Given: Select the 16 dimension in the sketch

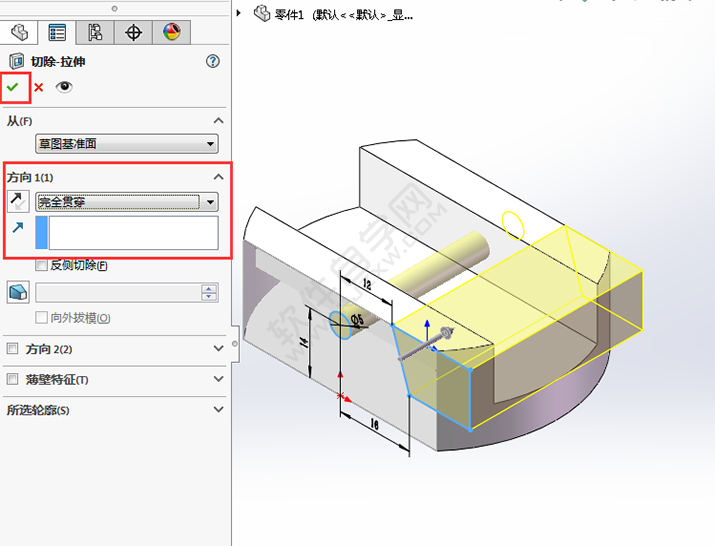Looking at the screenshot, I should [374, 424].
